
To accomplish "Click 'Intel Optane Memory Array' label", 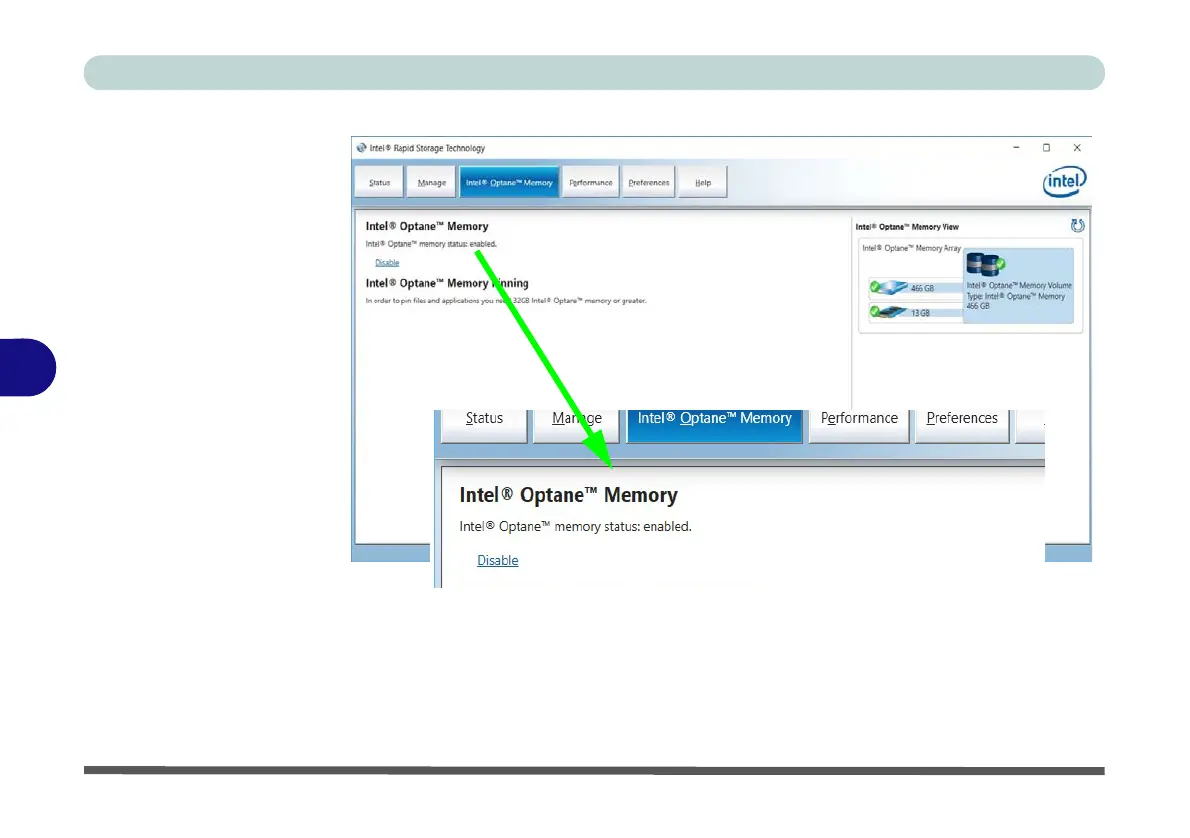I will [911, 248].
